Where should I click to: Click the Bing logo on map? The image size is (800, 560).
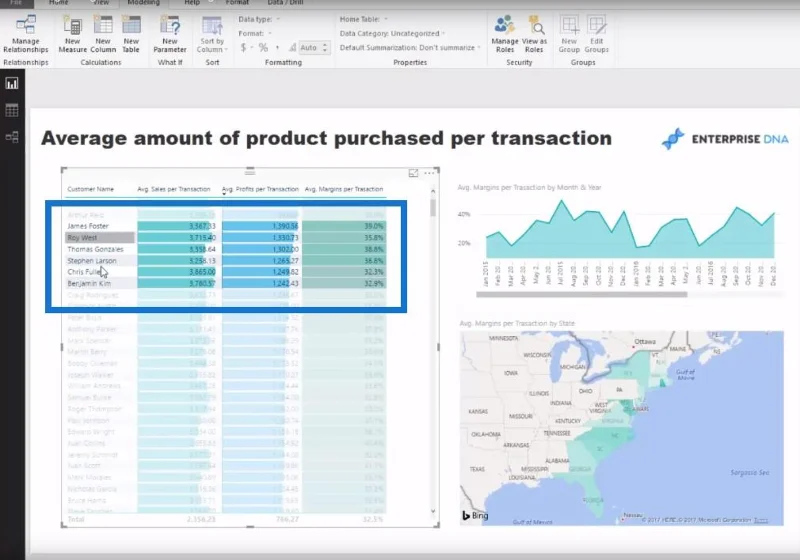coord(475,516)
